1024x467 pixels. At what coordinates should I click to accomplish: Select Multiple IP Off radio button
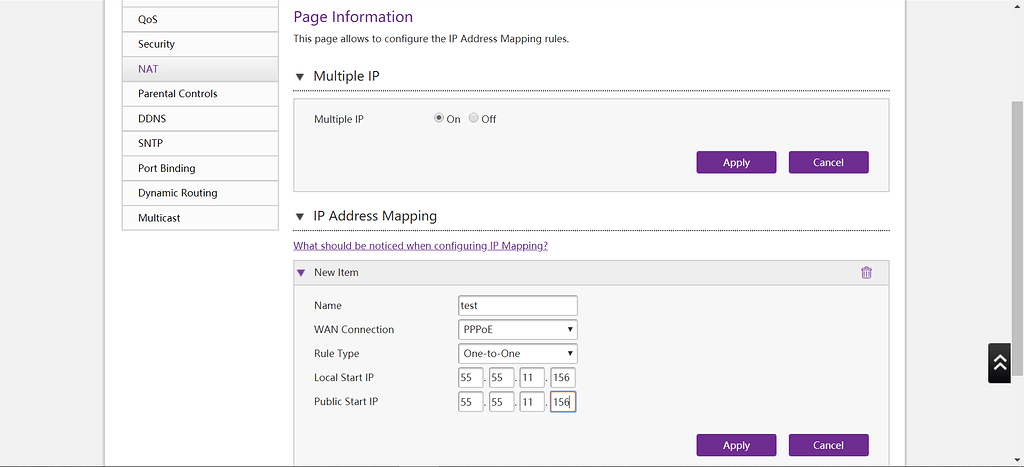click(x=474, y=118)
